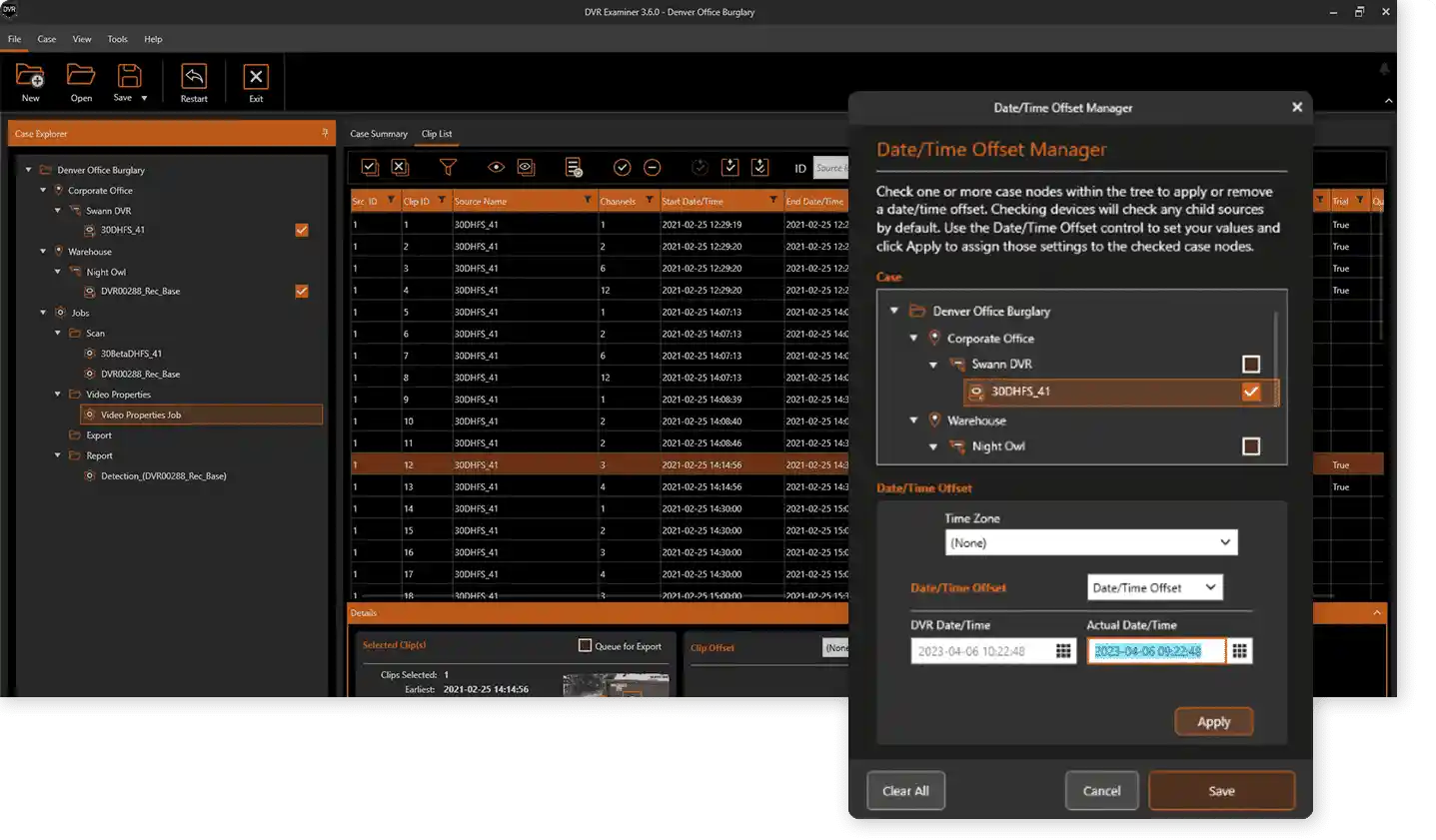The height and width of the screenshot is (840, 1436).
Task: Click the single eye preview icon
Action: (x=496, y=167)
